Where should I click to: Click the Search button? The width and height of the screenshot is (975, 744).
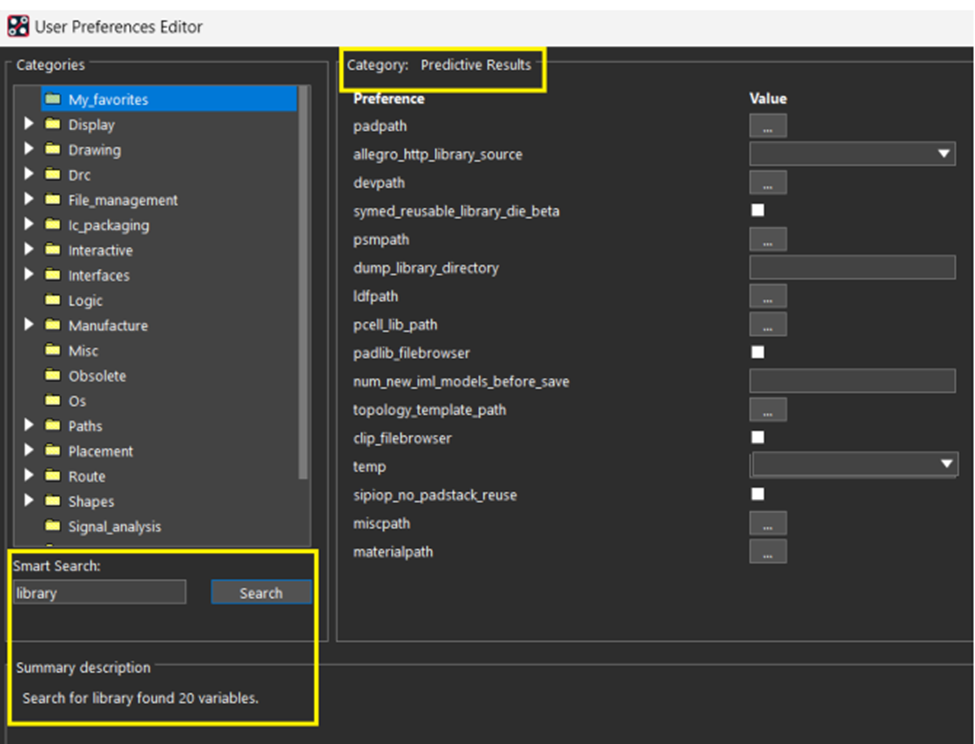pos(261,593)
